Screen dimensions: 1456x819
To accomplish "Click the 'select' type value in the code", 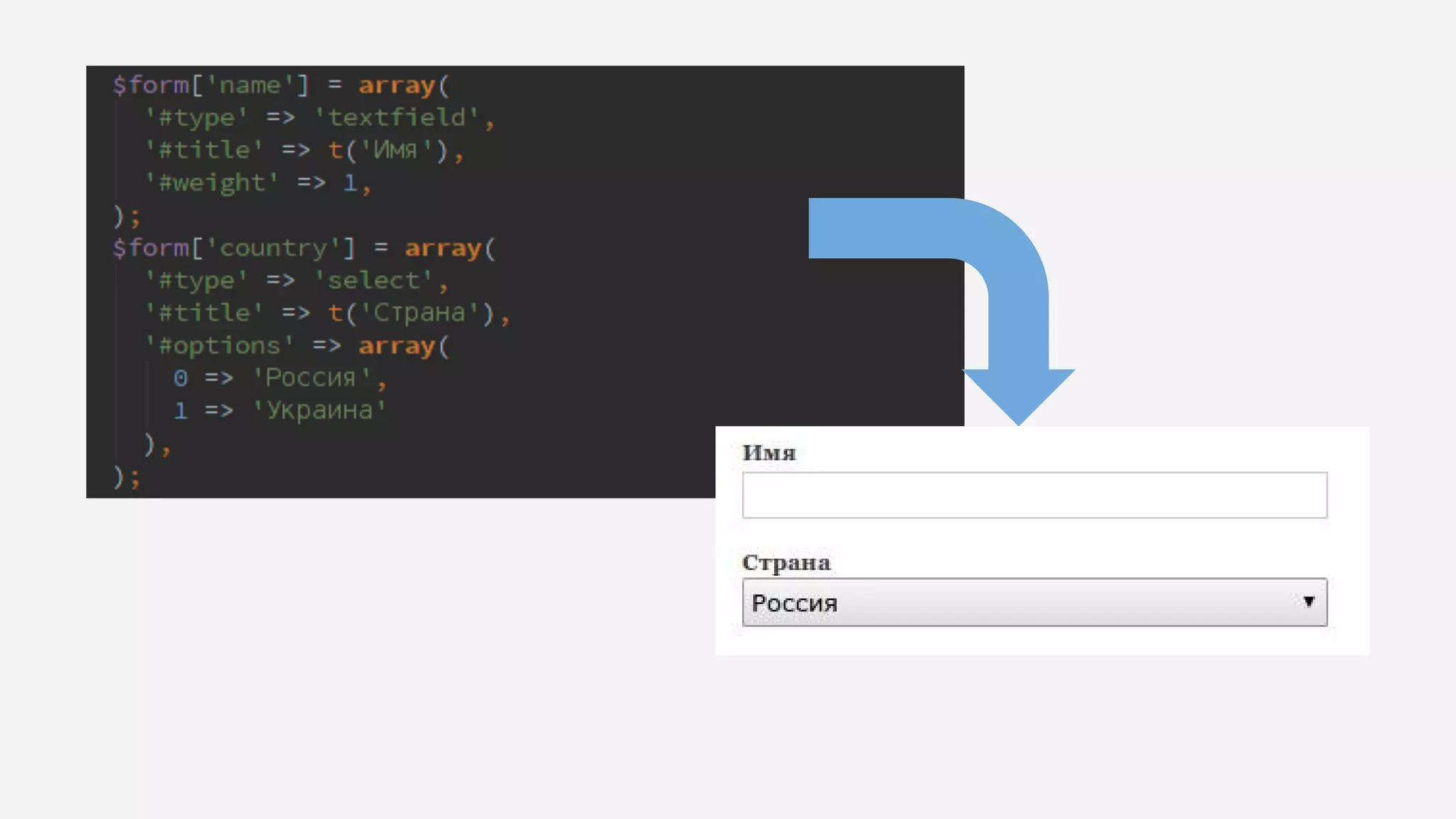I will (x=373, y=280).
